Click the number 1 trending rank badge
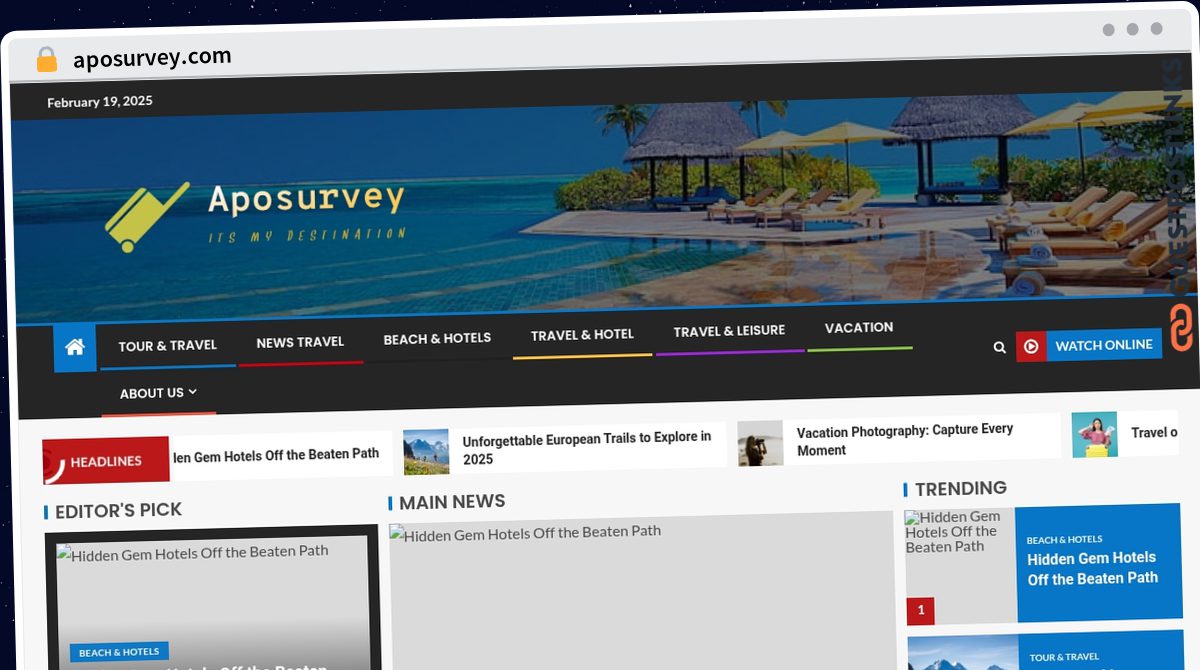 (921, 610)
